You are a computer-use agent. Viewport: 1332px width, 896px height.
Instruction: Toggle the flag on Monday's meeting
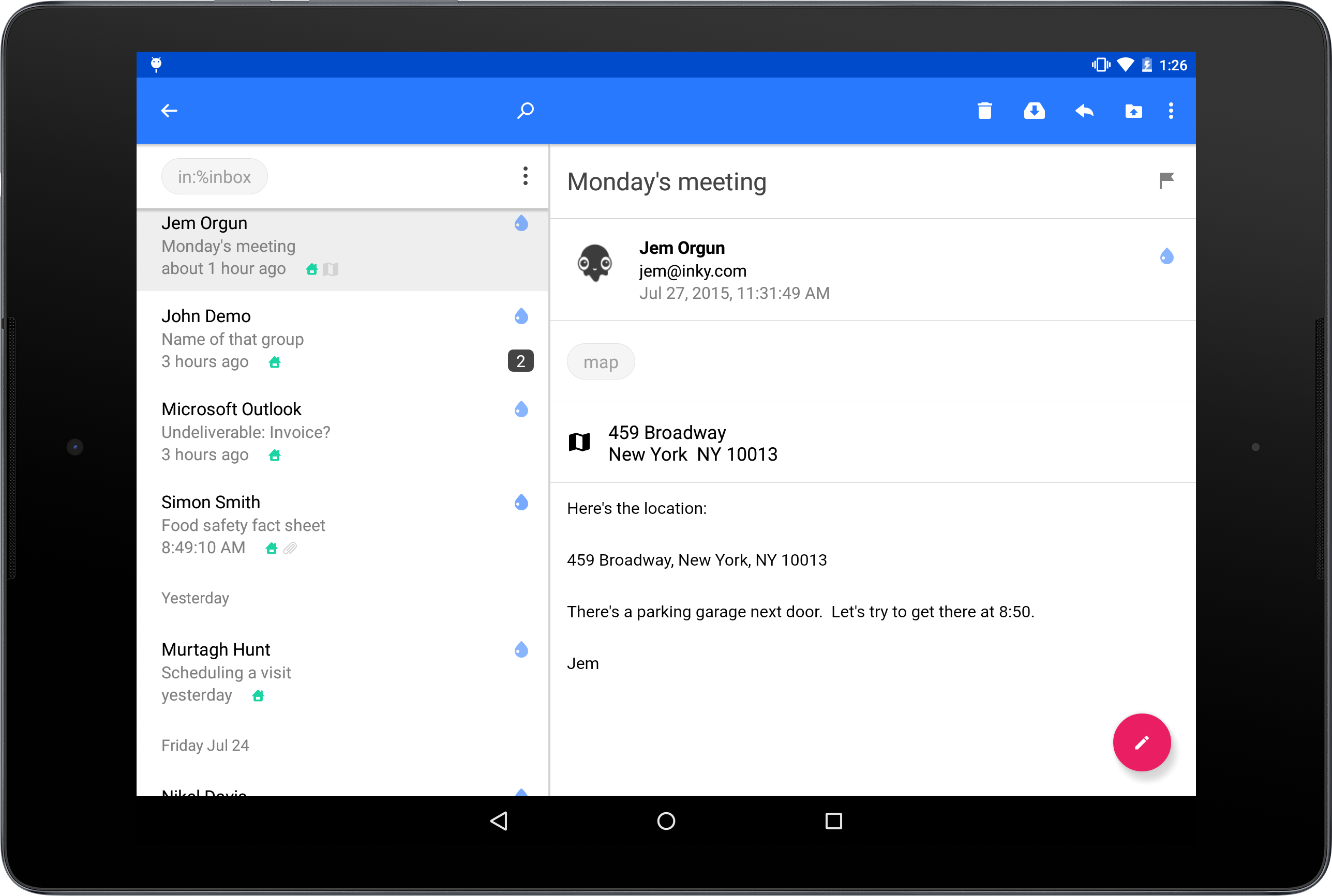click(x=1165, y=180)
